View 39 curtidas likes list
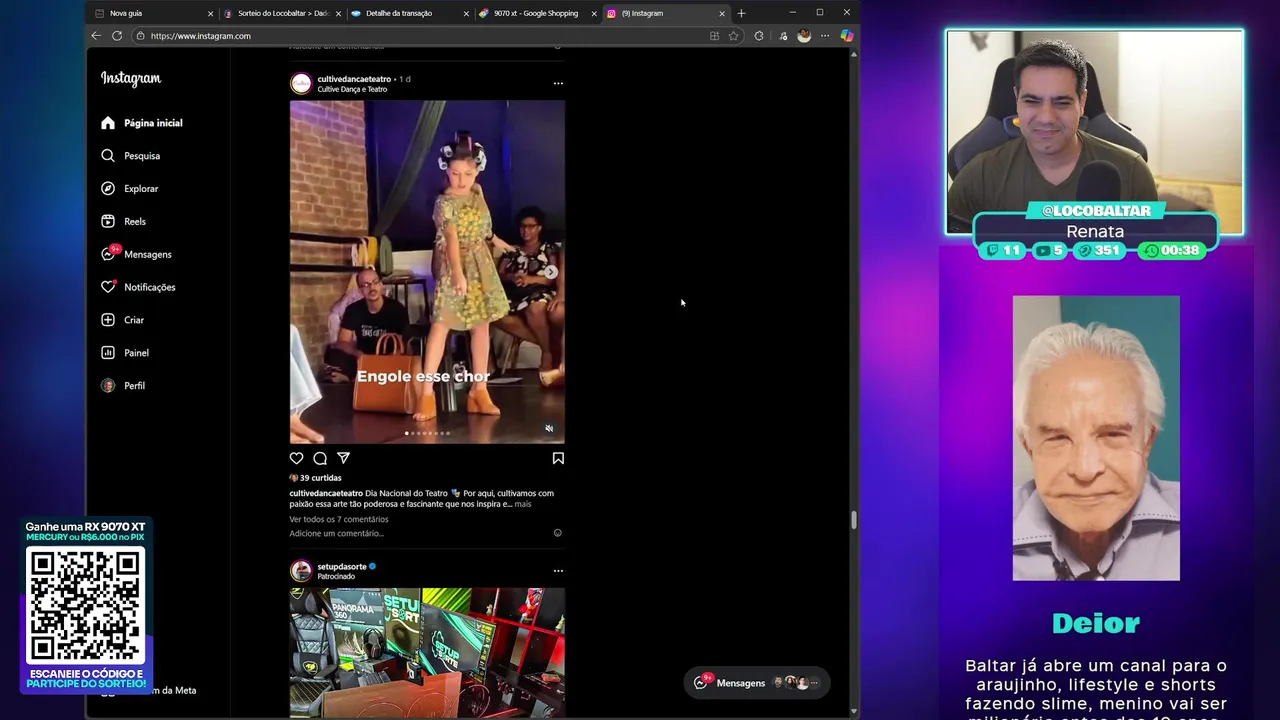 click(x=320, y=478)
